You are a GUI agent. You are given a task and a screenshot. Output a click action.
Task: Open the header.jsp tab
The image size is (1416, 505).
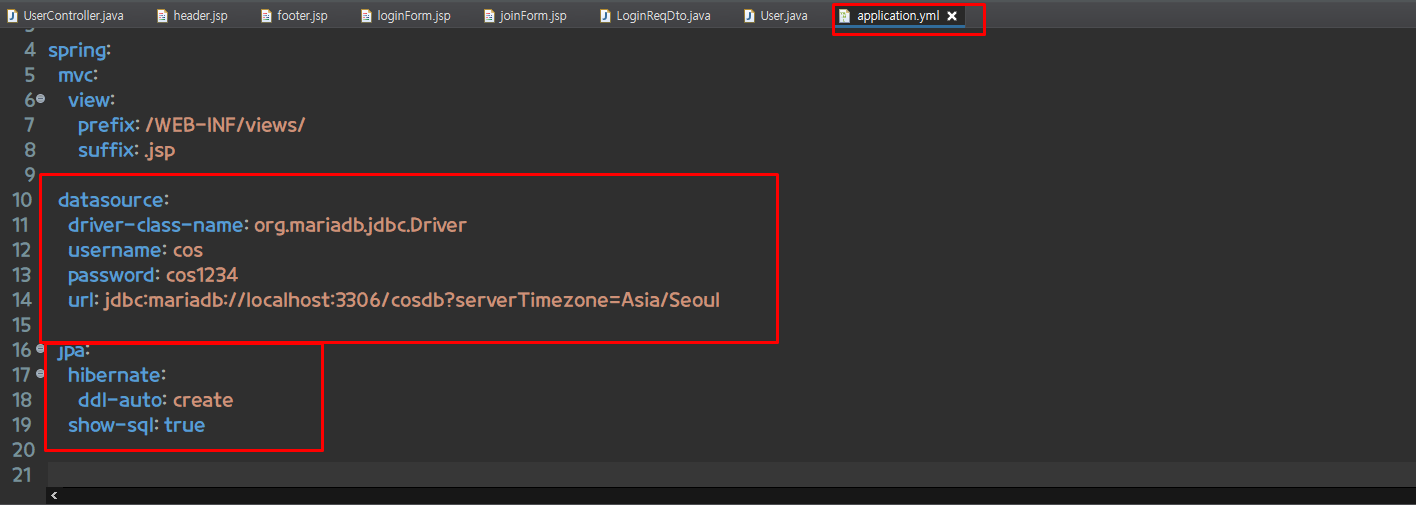click(192, 16)
